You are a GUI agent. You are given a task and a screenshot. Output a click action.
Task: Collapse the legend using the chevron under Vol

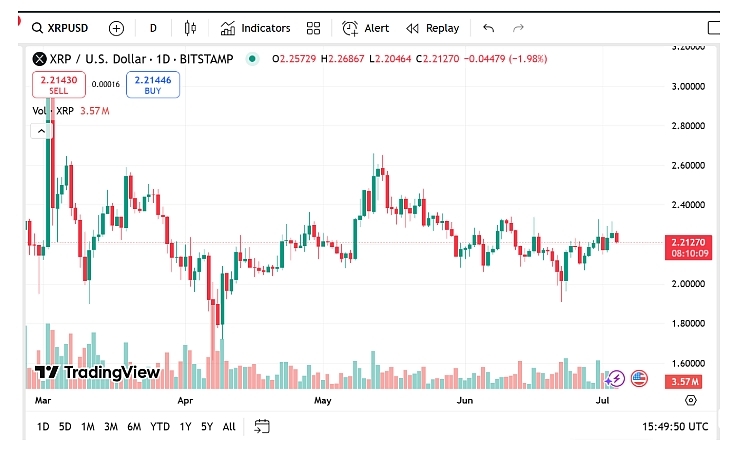click(x=42, y=130)
